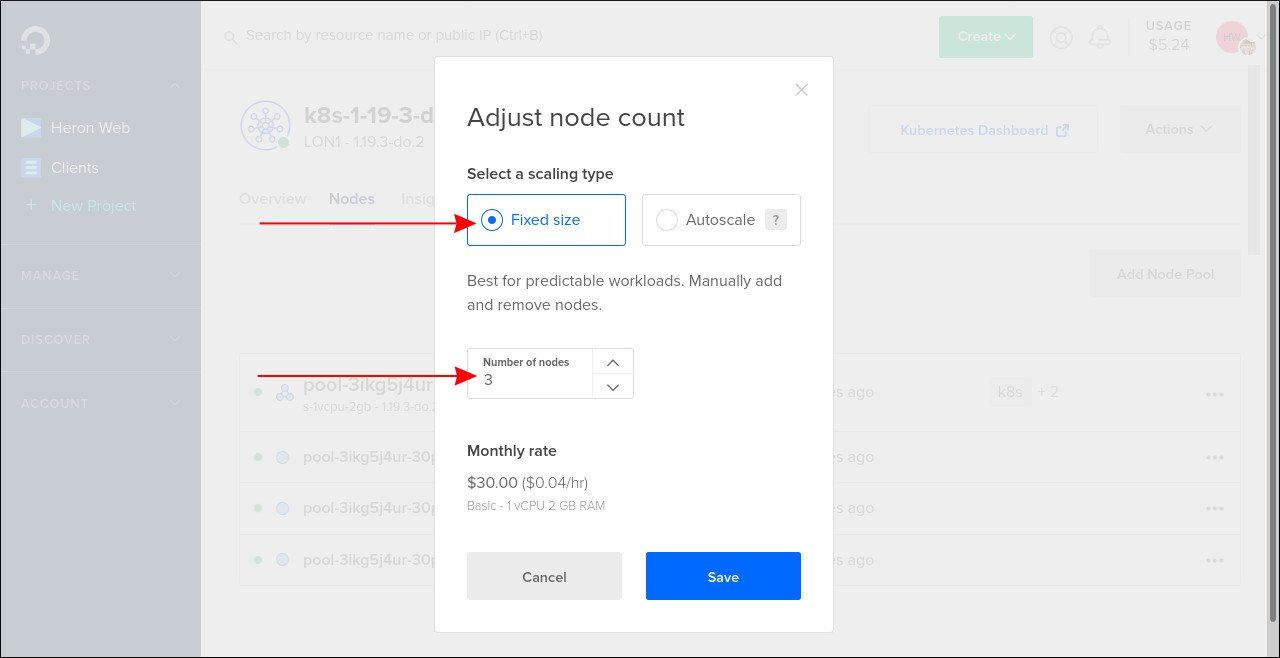
Task: Open the ellipsis menu for the first pool row
Action: [1215, 392]
